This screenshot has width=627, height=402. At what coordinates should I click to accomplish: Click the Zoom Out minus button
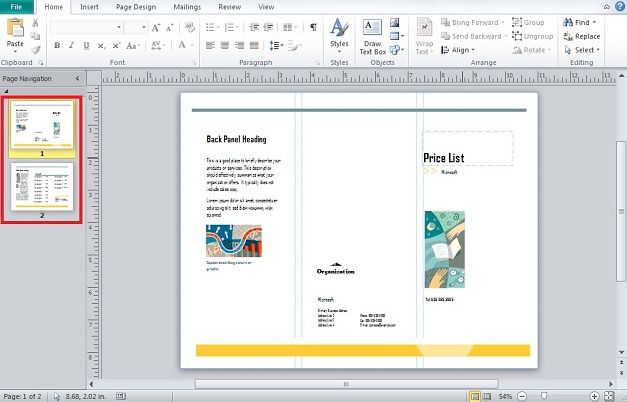click(522, 396)
